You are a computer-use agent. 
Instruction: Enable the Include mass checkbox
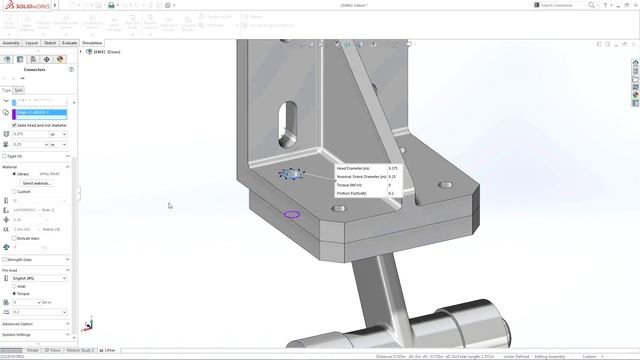[14, 238]
